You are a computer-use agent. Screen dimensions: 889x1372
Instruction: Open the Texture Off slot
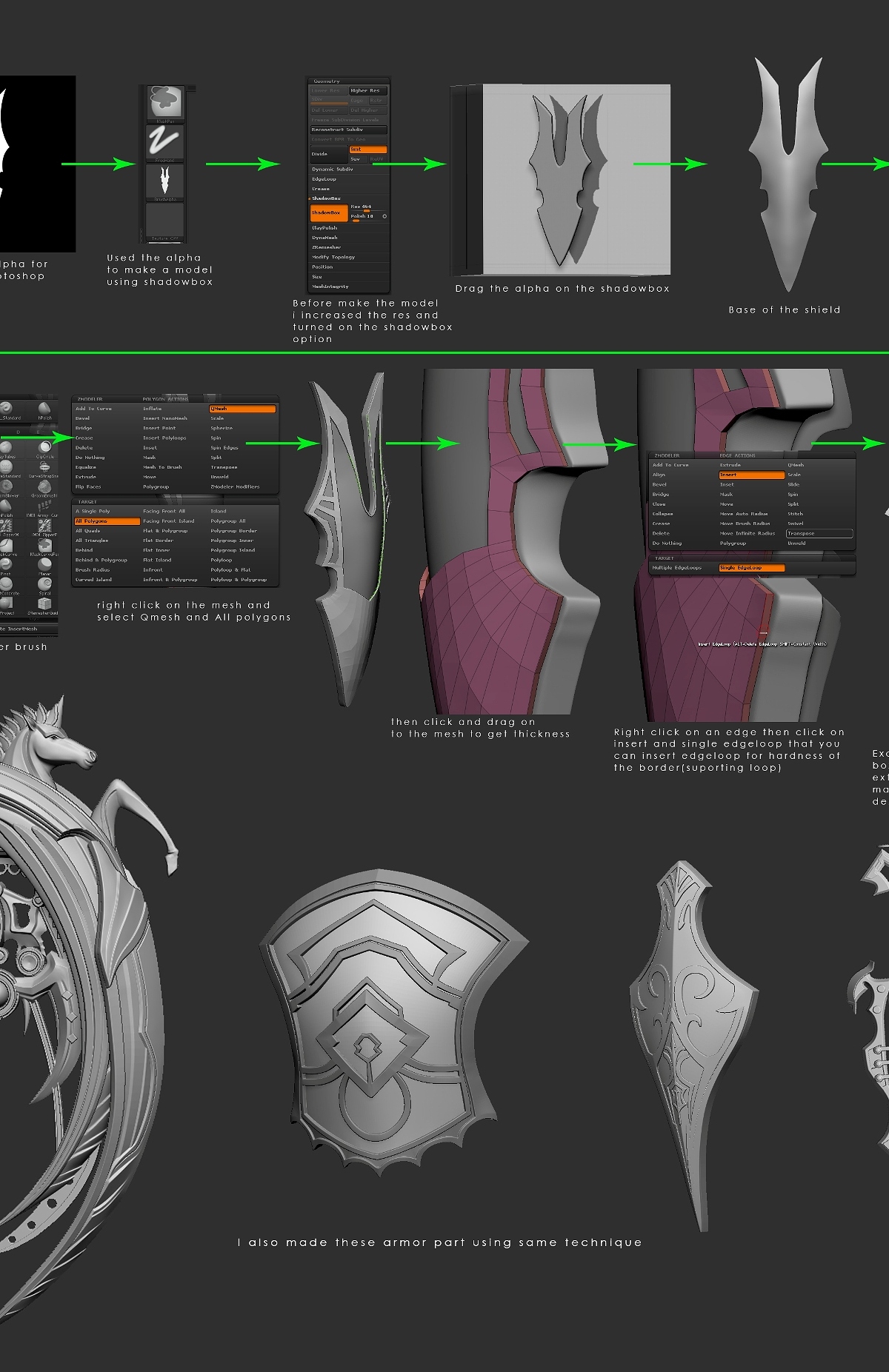tap(165, 221)
